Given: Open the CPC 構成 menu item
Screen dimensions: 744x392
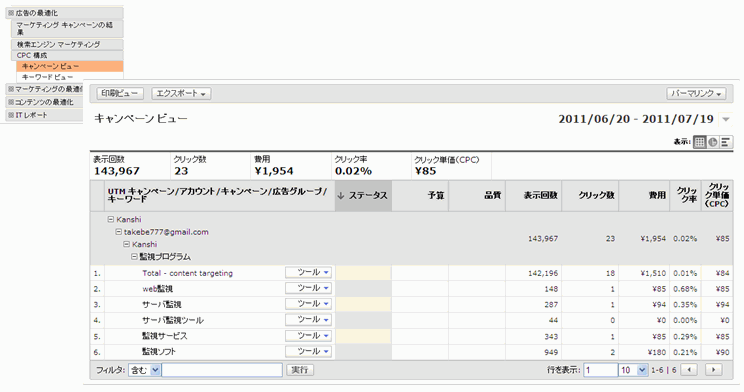Looking at the screenshot, I should [67, 55].
